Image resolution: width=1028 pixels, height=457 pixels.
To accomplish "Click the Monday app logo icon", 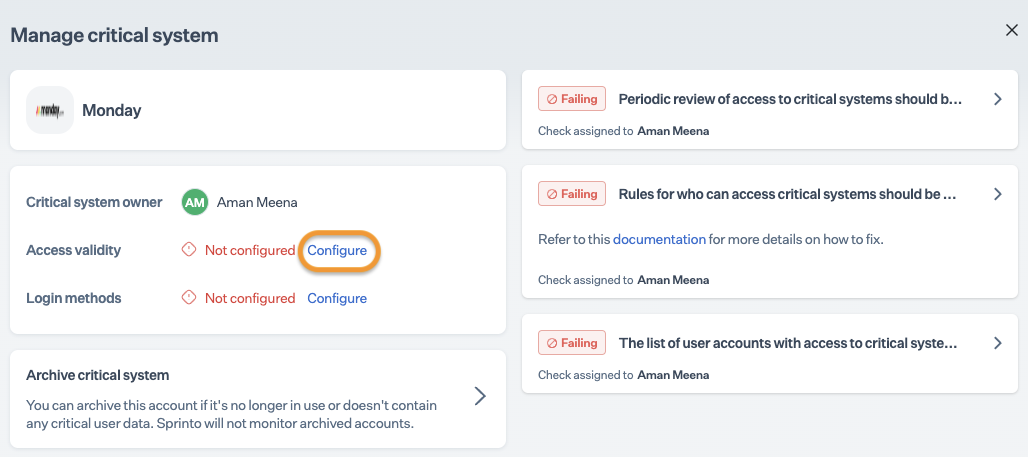I will point(50,110).
